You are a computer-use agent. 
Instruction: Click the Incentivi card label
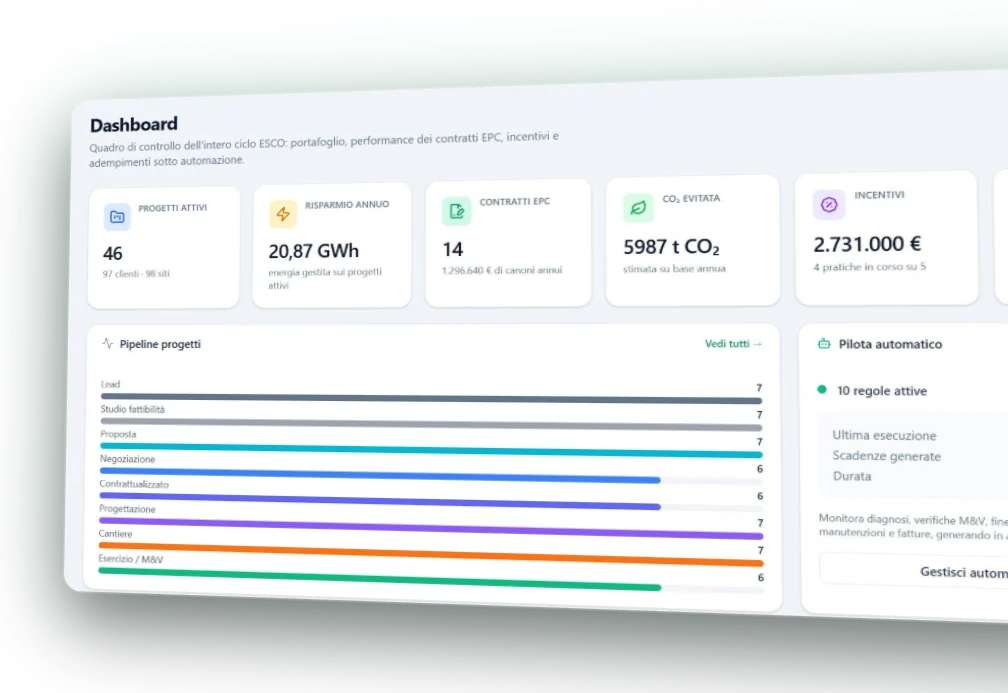(x=879, y=195)
